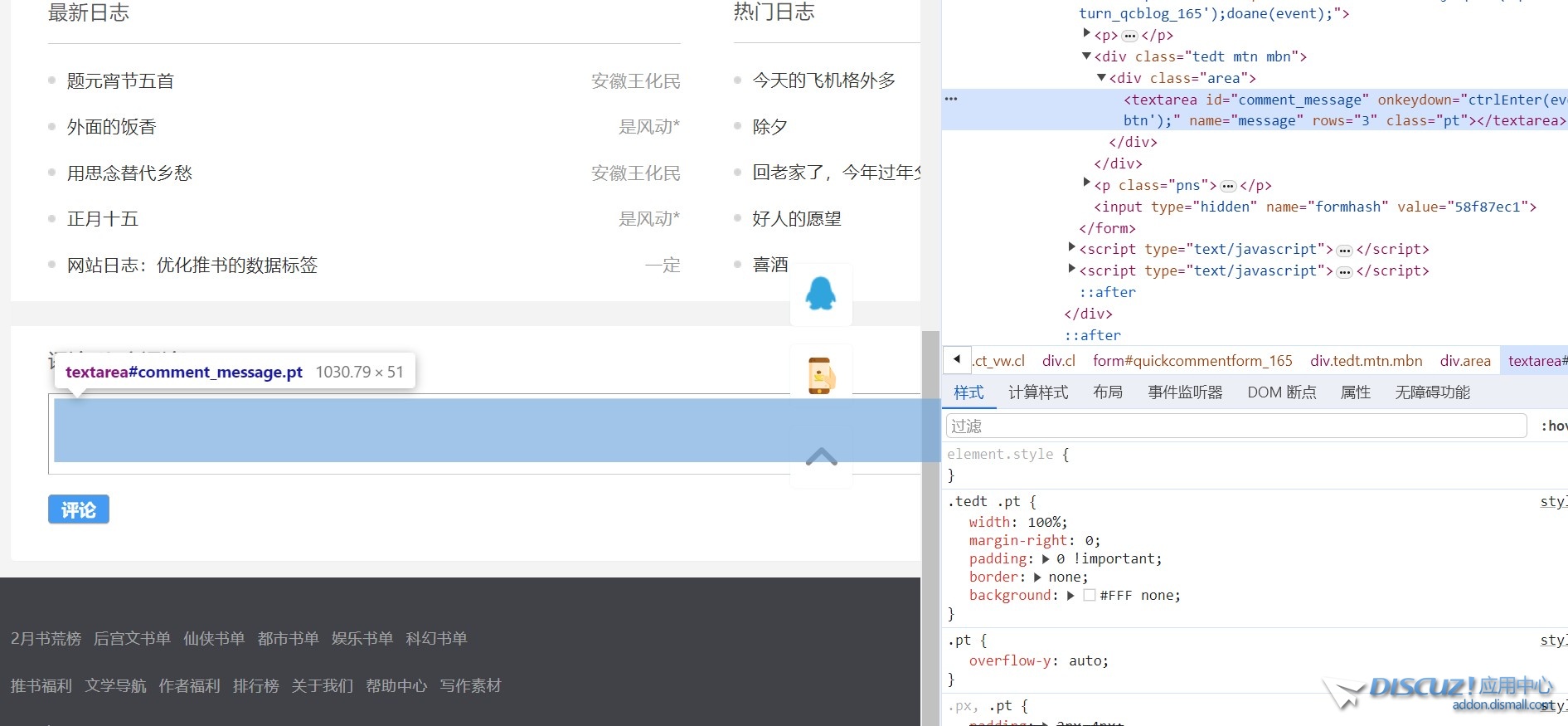1568x726 pixels.
Task: Expand the border shorthand triangle
Action: (1037, 577)
